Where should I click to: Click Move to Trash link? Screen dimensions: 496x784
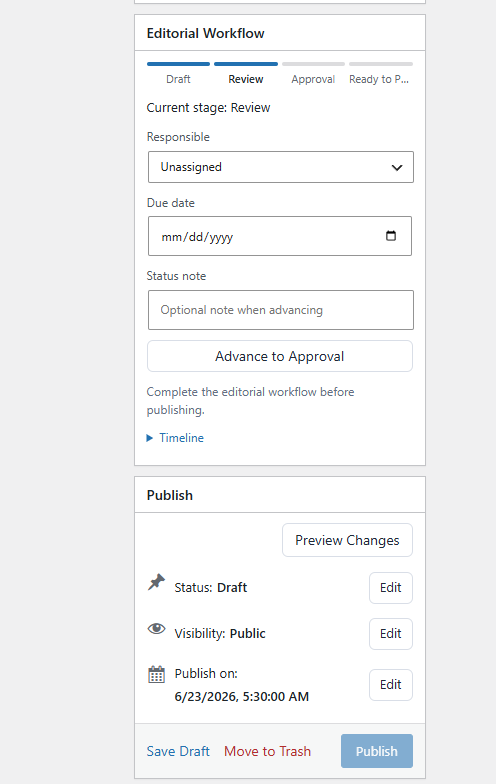coord(268,751)
